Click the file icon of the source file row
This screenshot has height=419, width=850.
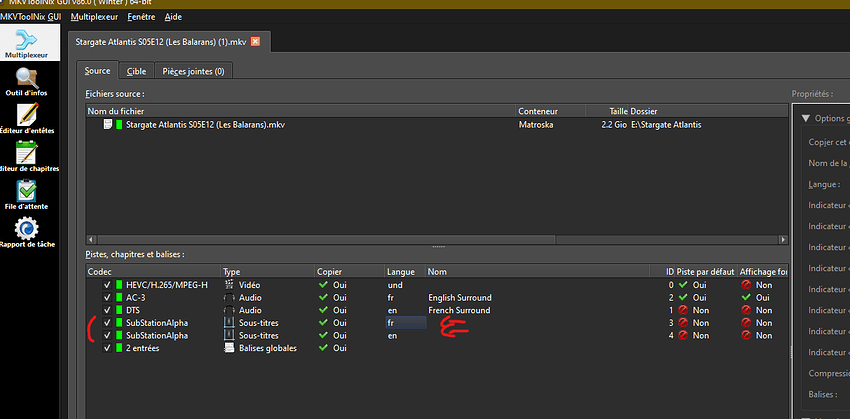pos(108,125)
